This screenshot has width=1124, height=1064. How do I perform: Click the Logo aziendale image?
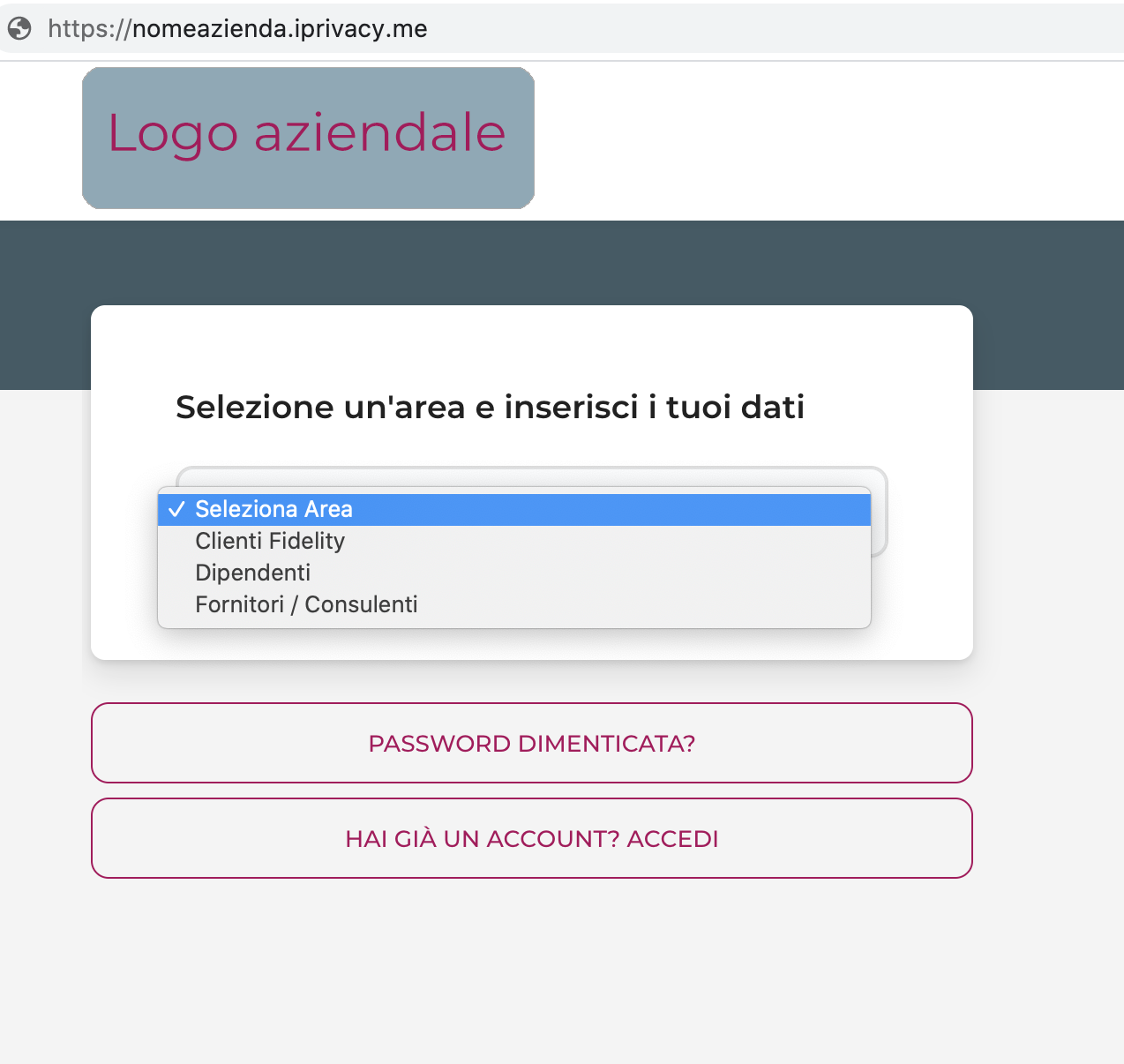[x=308, y=138]
